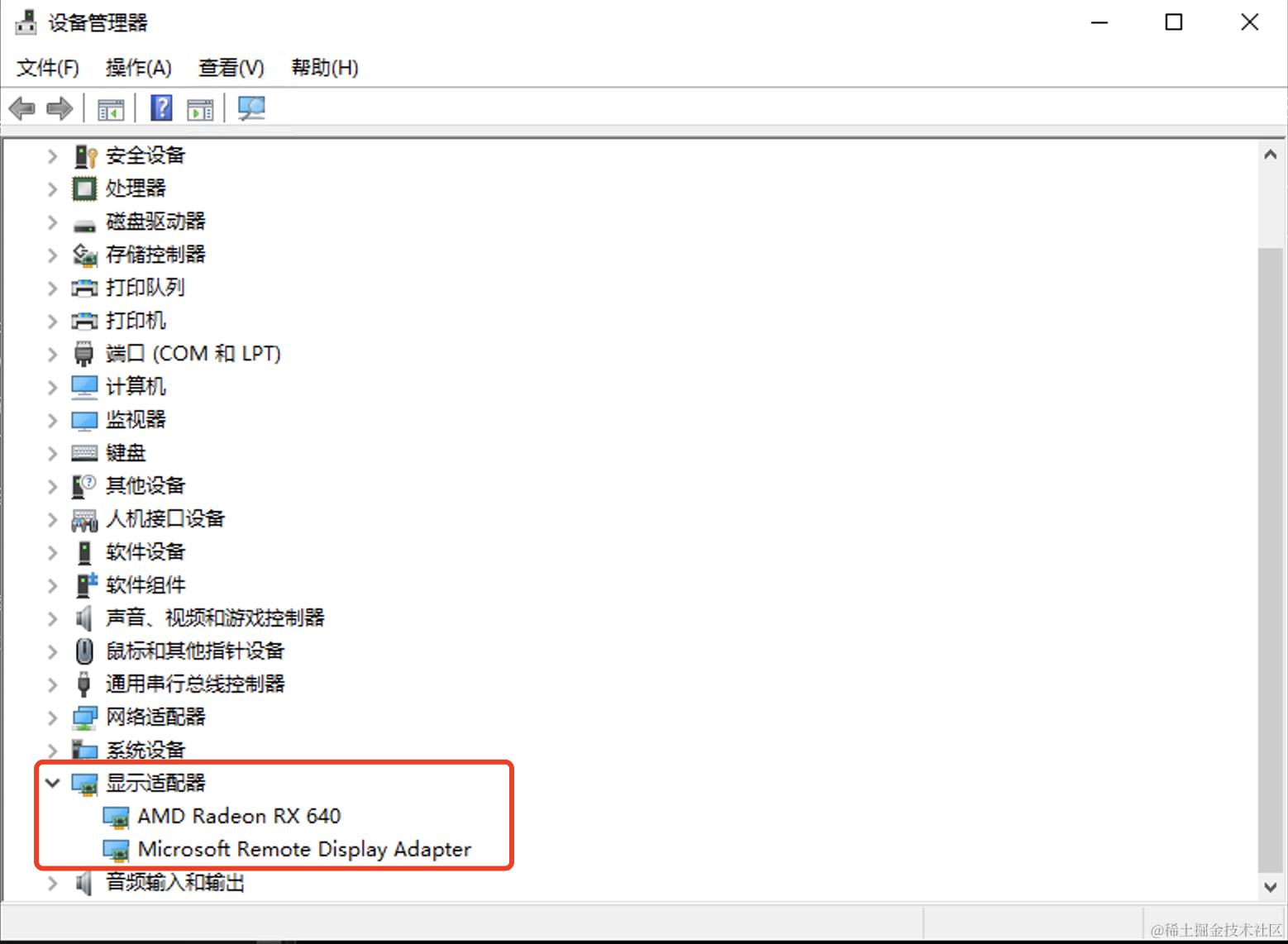Viewport: 1288px width, 944px height.
Task: Click Scan for hardware changes icon
Action: [251, 108]
